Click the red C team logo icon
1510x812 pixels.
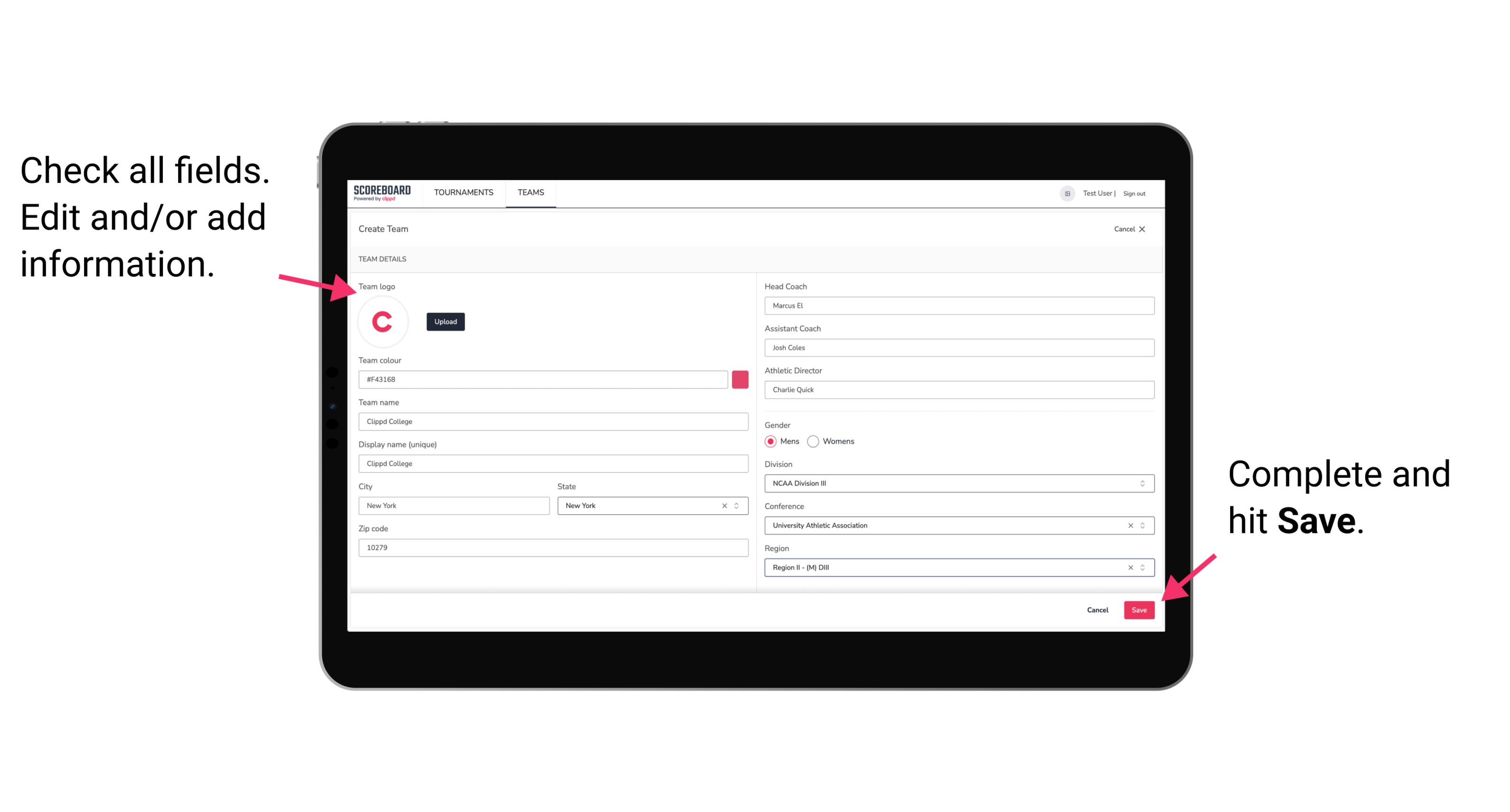(x=384, y=322)
